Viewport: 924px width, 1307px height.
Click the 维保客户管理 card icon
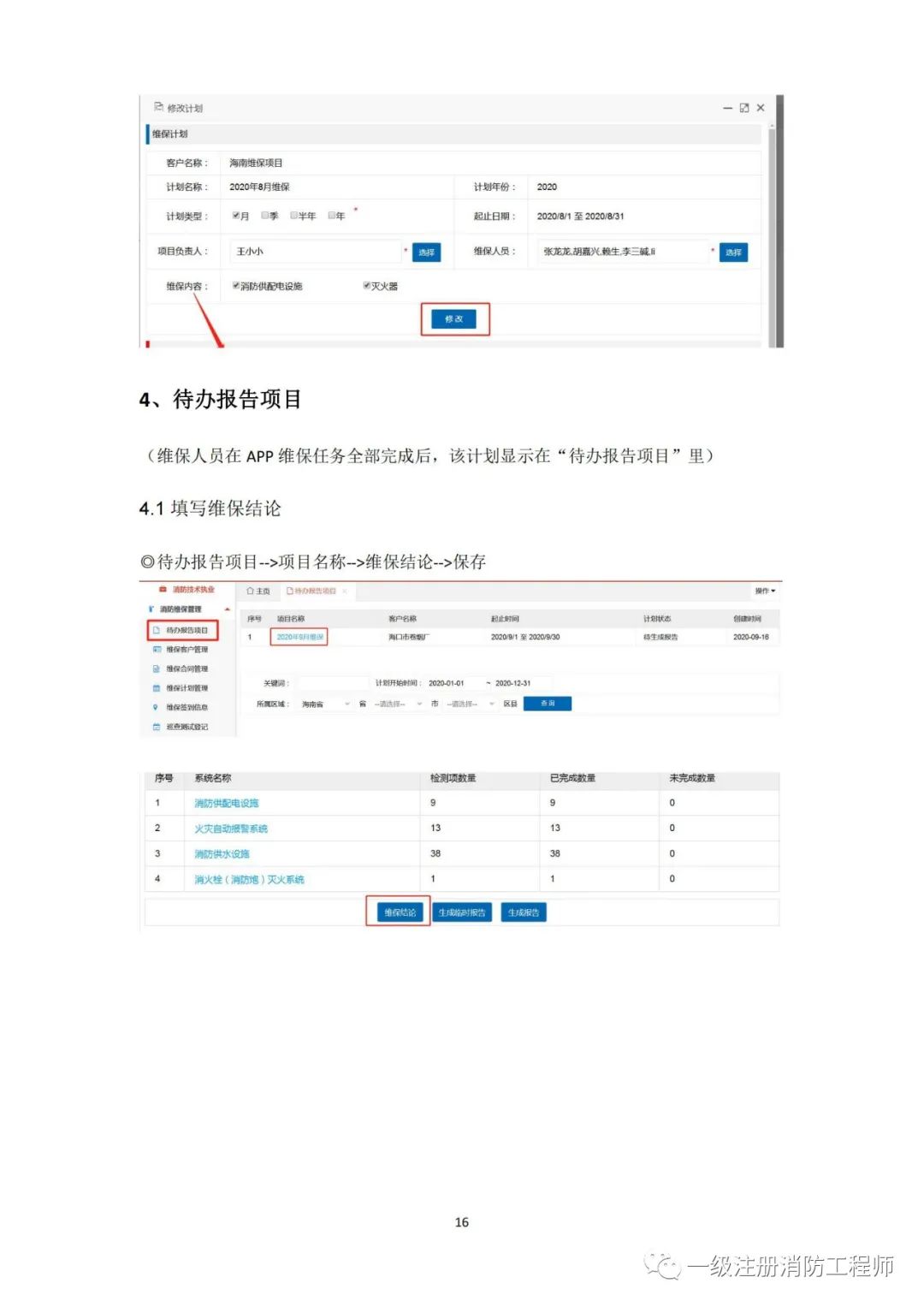[x=156, y=650]
